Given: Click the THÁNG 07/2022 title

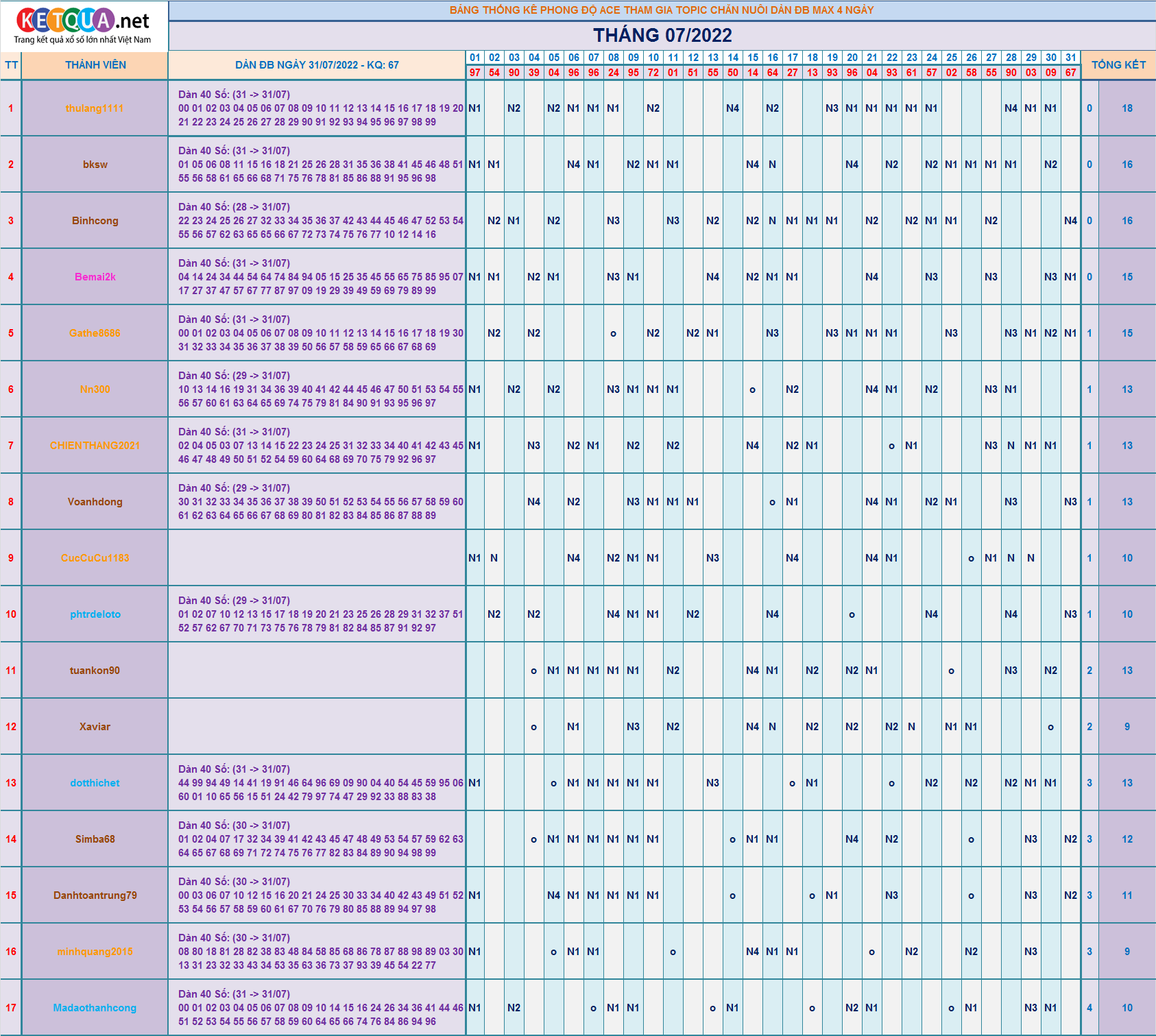Looking at the screenshot, I should click(662, 35).
